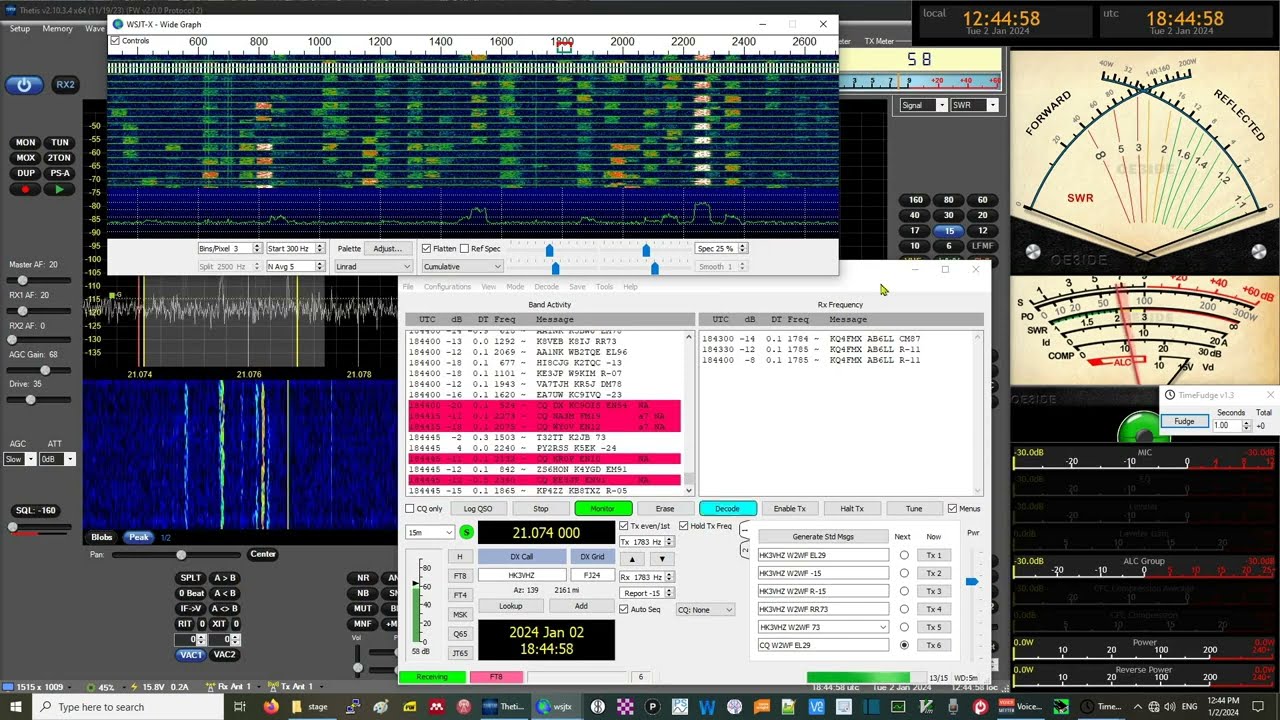The image size is (1280, 720).
Task: Toggle the RX2 button in Thetis
Action: (65, 85)
